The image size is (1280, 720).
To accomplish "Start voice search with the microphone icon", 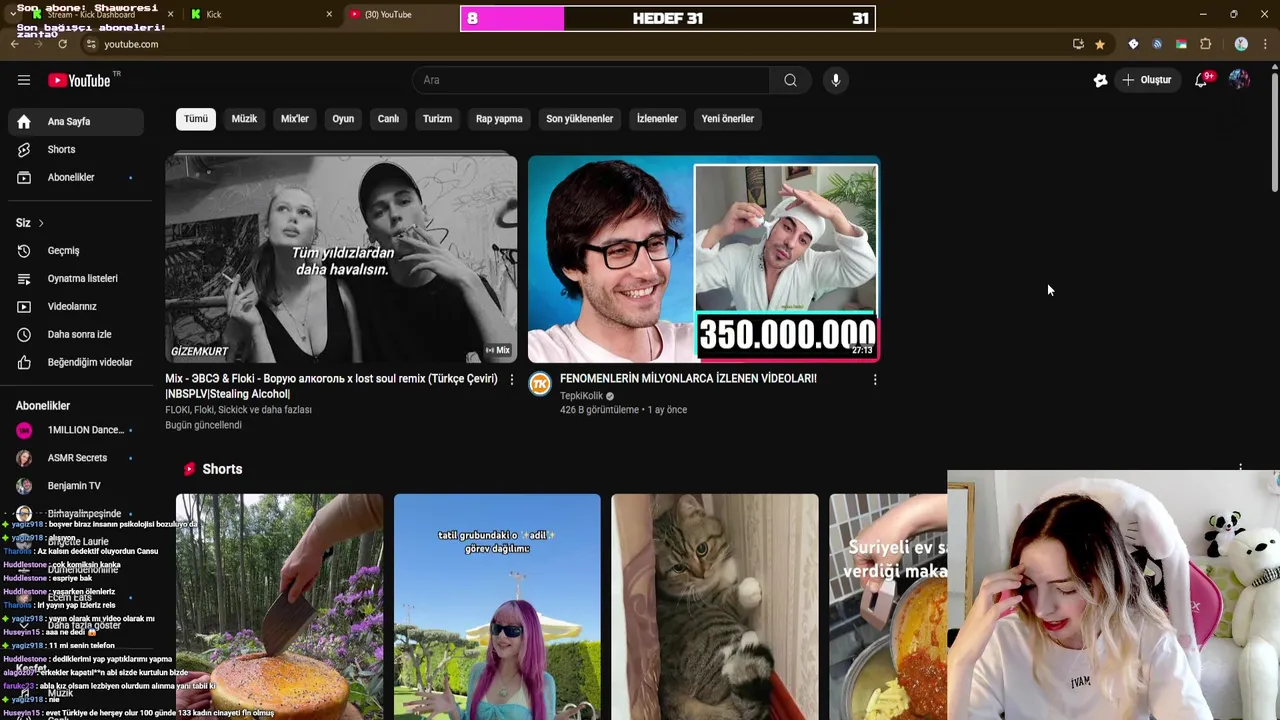I will 836,80.
